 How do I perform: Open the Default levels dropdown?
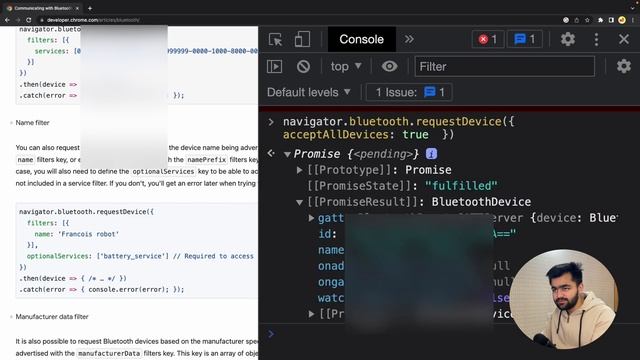(x=309, y=92)
